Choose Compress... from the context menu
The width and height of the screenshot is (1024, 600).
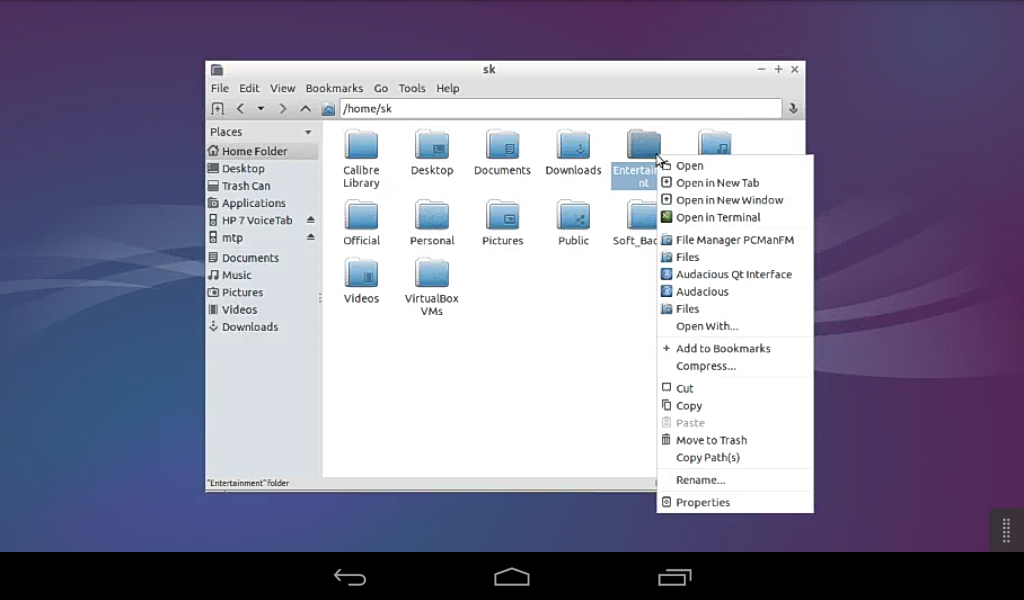pyautogui.click(x=735, y=366)
